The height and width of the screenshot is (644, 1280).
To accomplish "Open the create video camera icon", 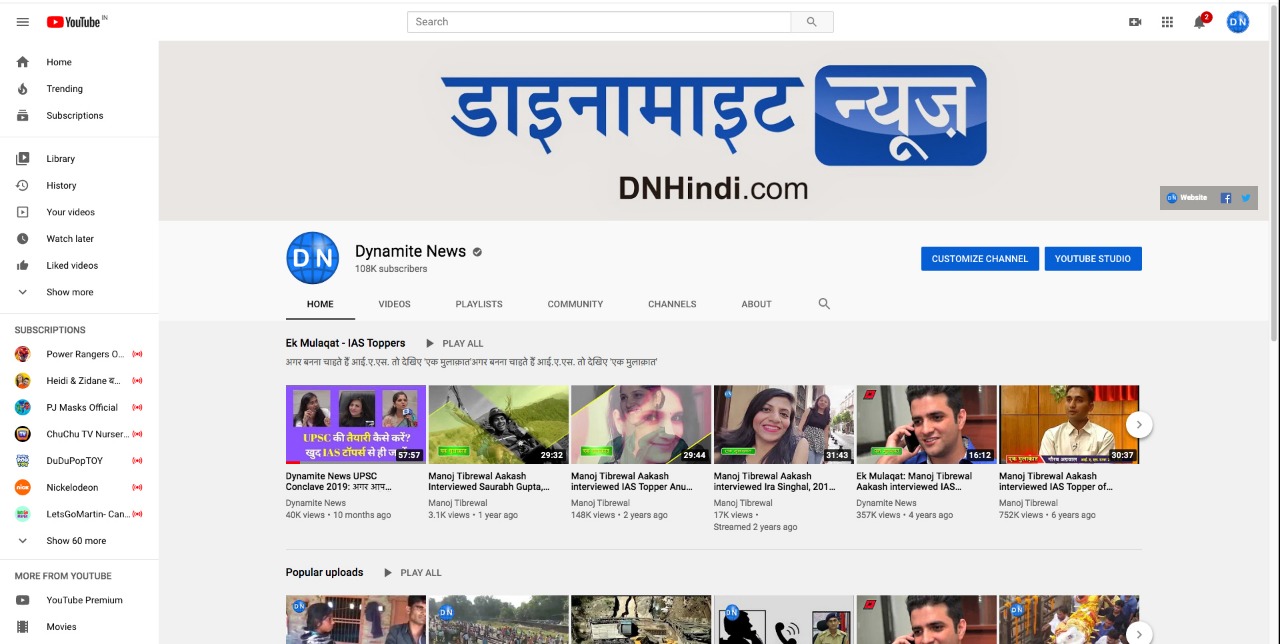I will click(1135, 22).
